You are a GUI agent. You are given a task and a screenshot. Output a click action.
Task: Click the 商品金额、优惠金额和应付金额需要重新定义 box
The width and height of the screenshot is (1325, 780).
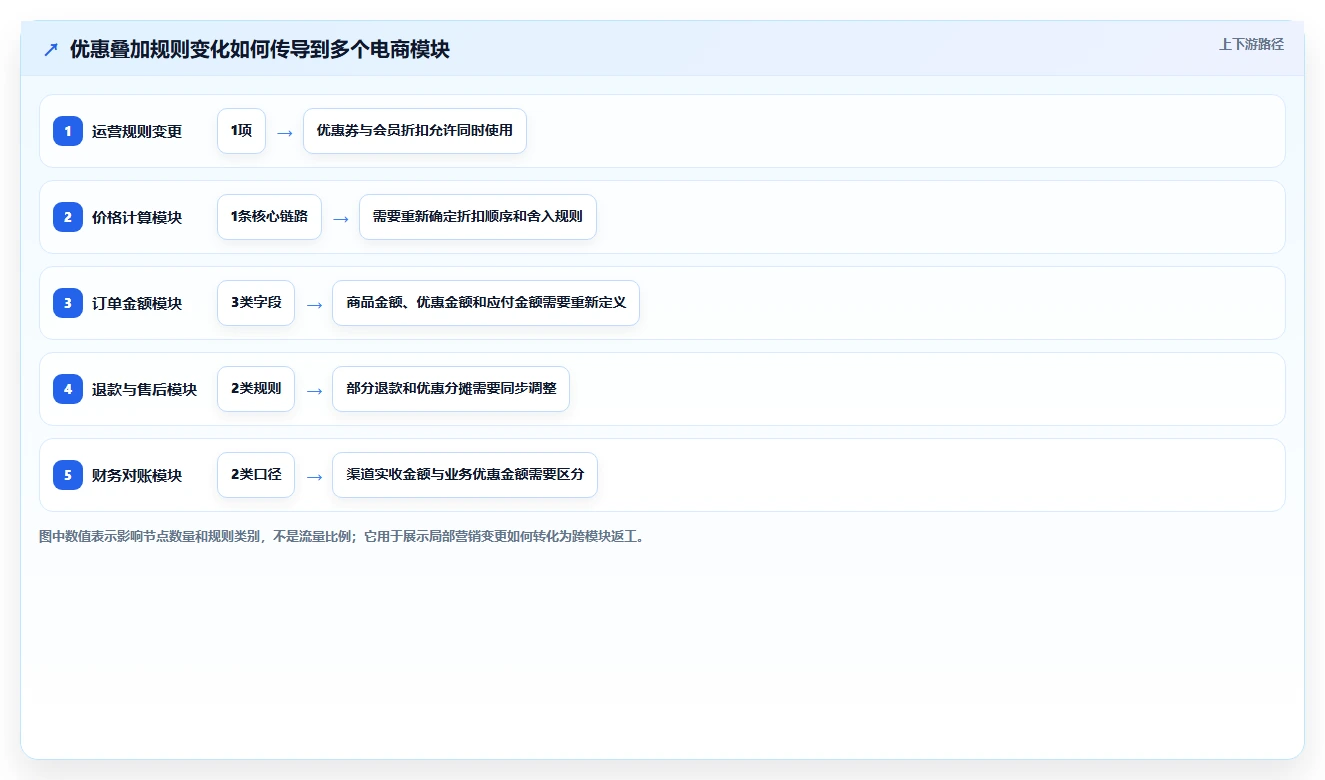pos(486,303)
